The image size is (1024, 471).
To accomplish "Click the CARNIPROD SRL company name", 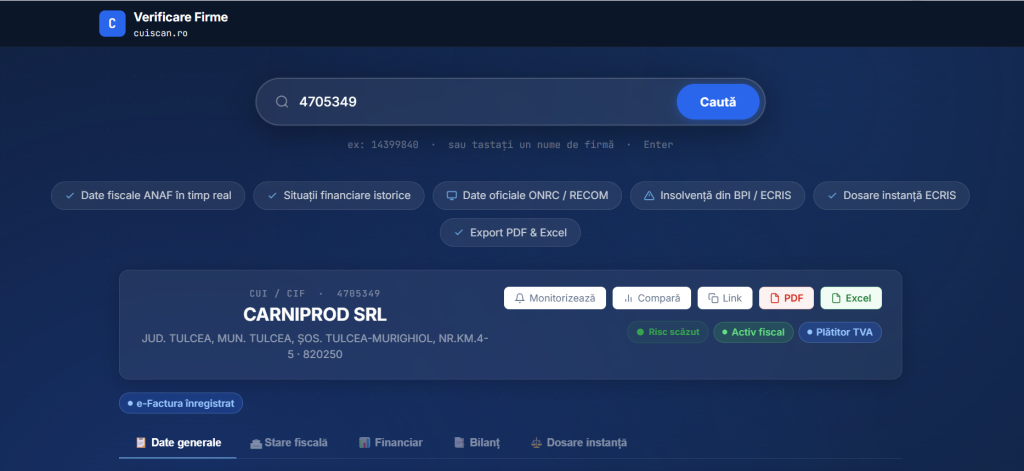I will point(315,315).
